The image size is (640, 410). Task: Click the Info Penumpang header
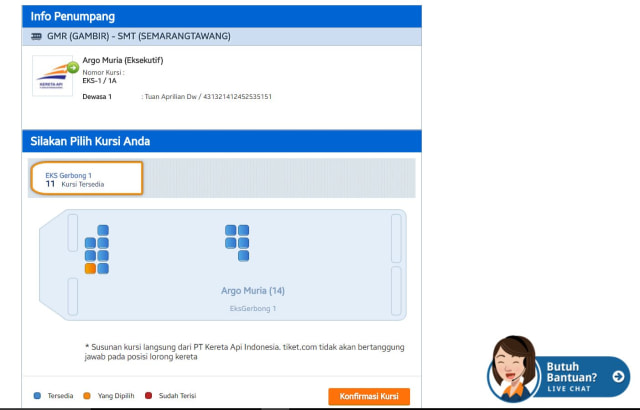[222, 16]
